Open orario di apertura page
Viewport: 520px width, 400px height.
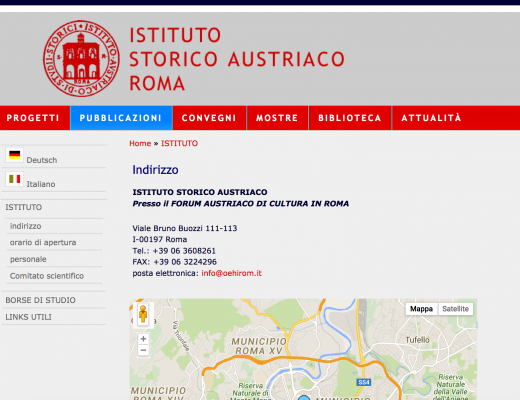click(x=43, y=243)
